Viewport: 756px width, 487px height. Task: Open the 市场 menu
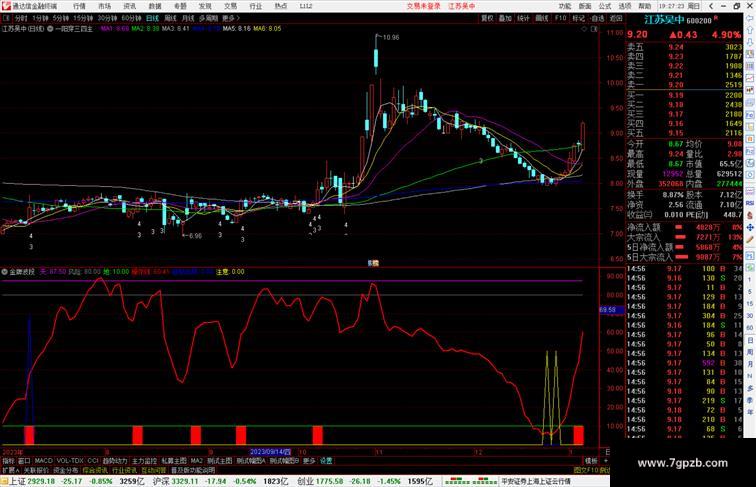[x=104, y=6]
